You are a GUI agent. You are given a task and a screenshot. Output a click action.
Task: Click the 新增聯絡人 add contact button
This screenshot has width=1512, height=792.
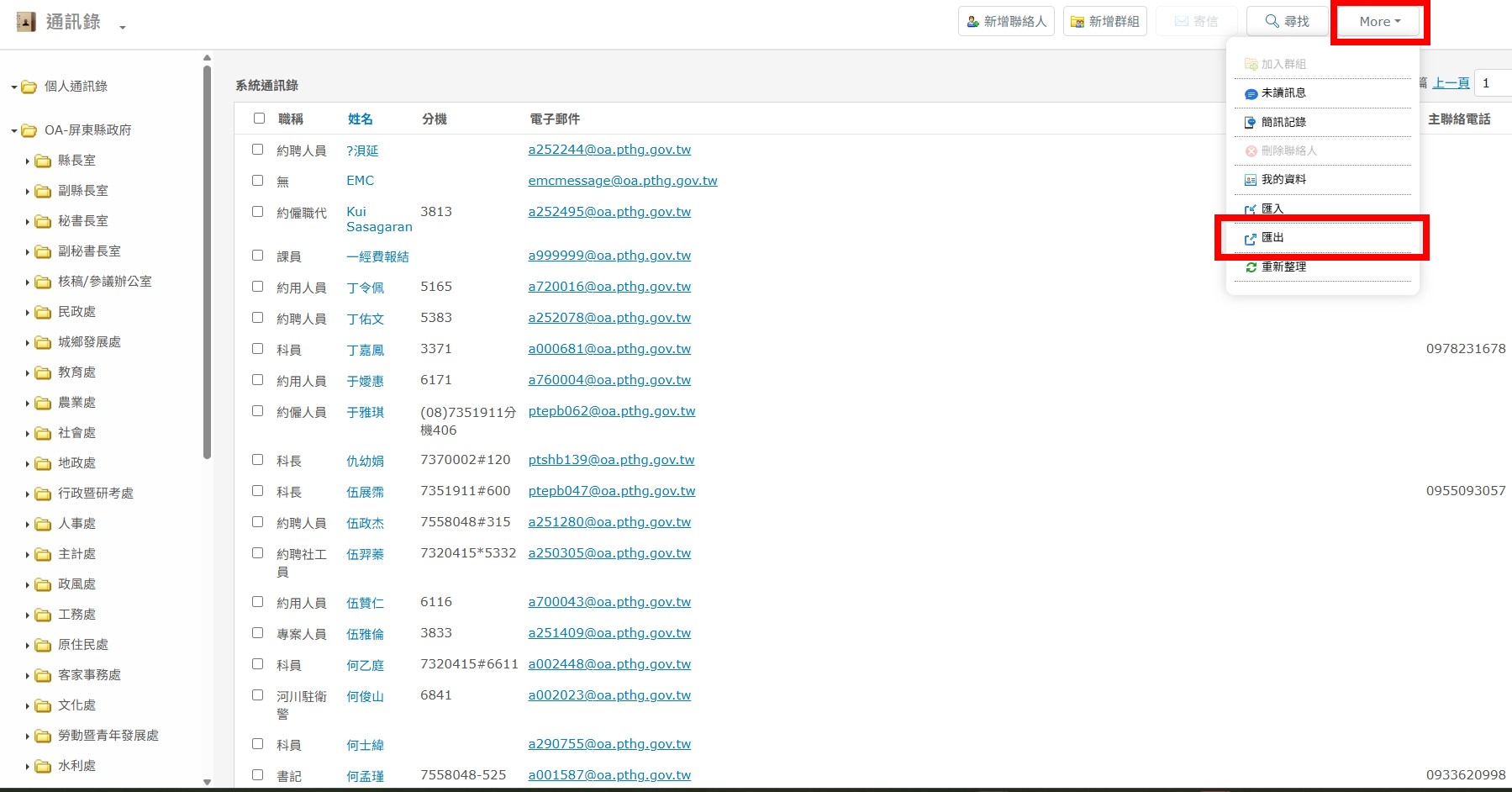tap(1006, 22)
